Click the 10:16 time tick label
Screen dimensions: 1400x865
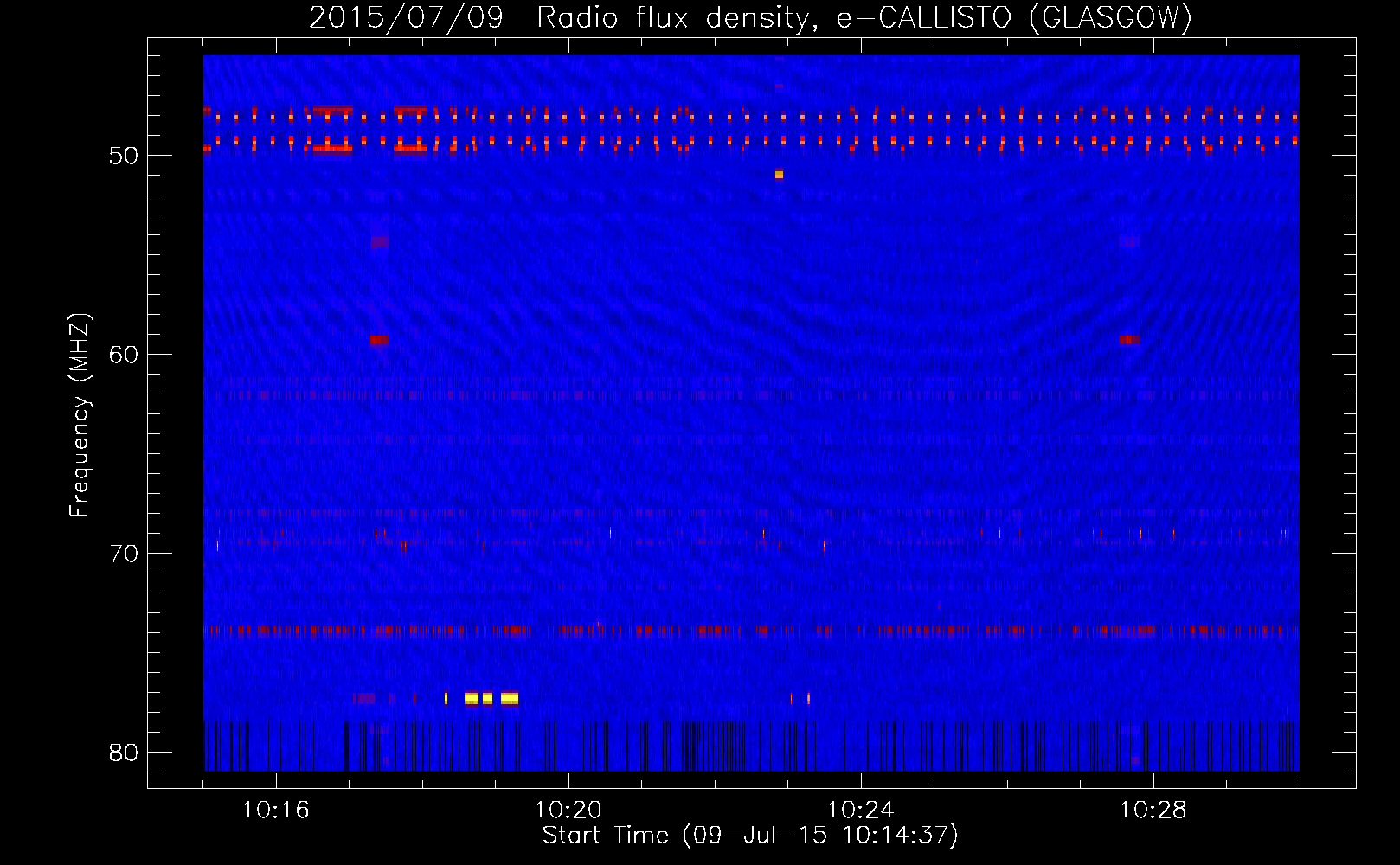pyautogui.click(x=275, y=810)
